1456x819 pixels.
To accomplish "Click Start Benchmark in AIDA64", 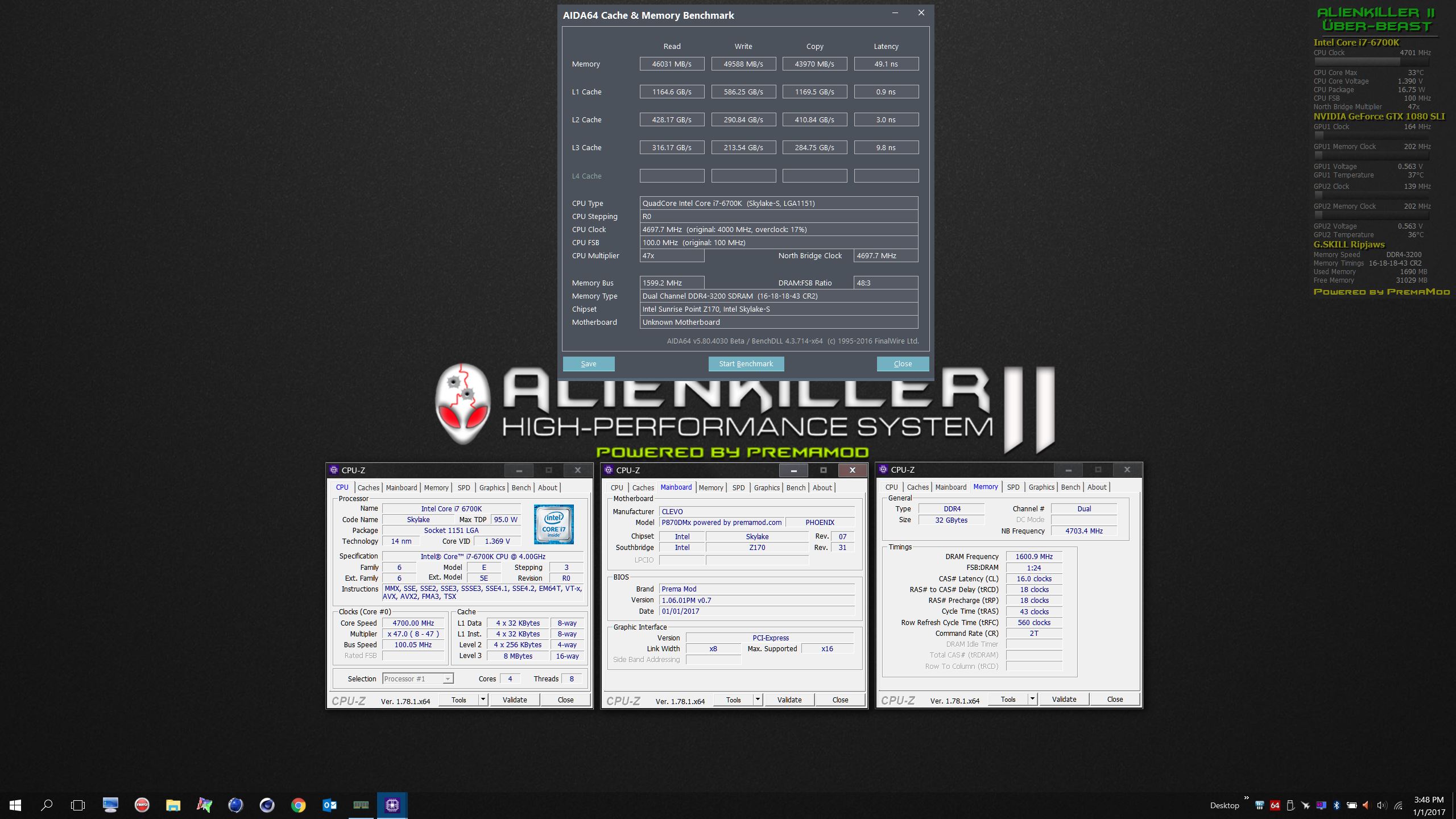I will [x=746, y=363].
